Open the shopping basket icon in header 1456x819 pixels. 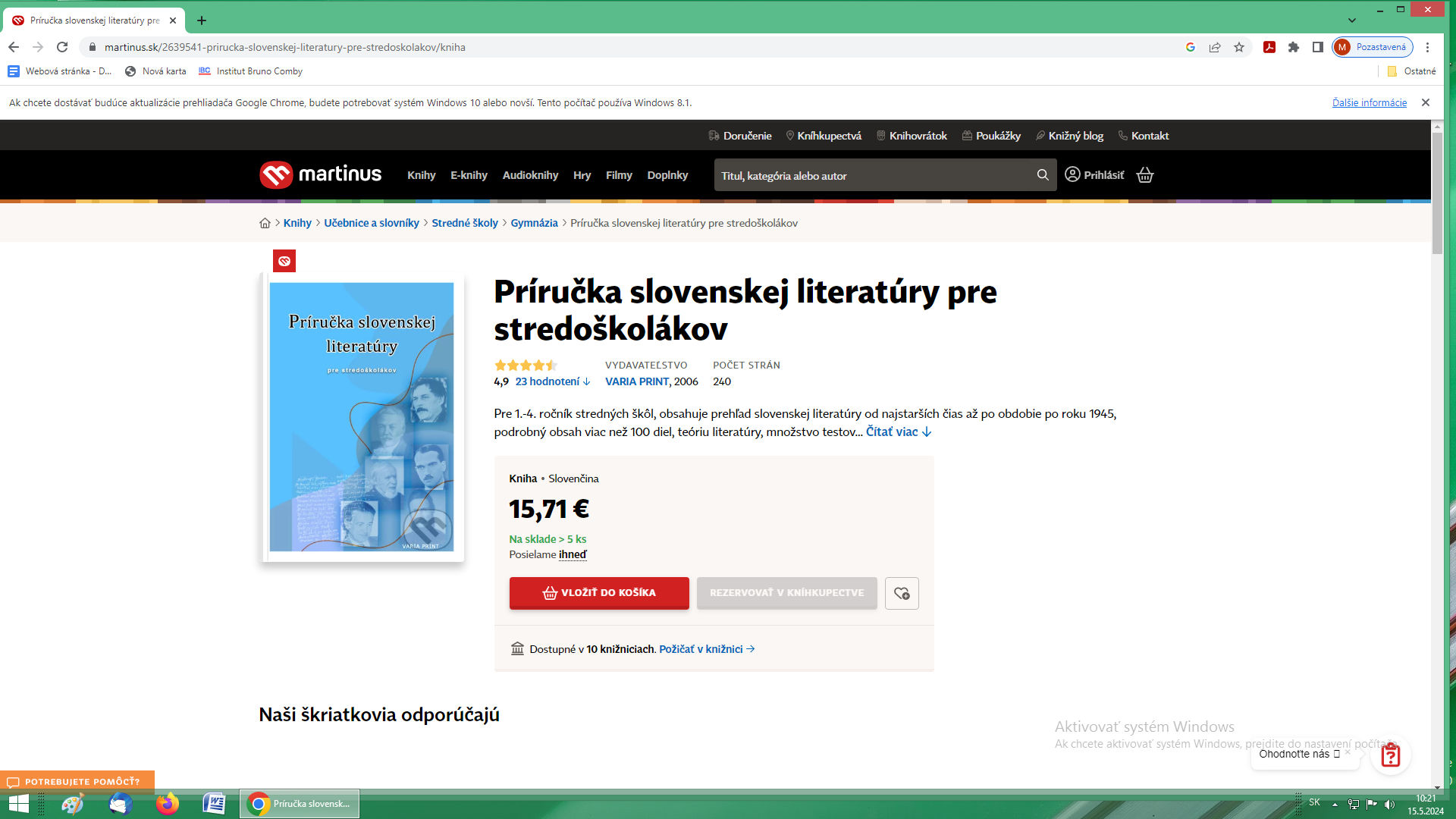point(1145,175)
